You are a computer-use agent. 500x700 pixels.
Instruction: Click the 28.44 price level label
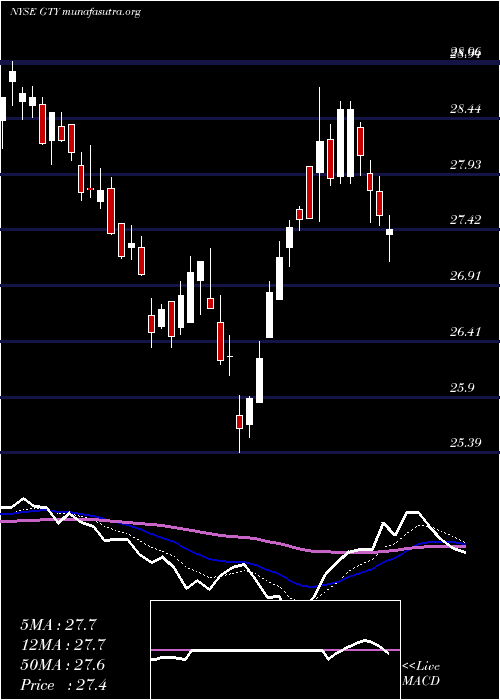pos(466,108)
